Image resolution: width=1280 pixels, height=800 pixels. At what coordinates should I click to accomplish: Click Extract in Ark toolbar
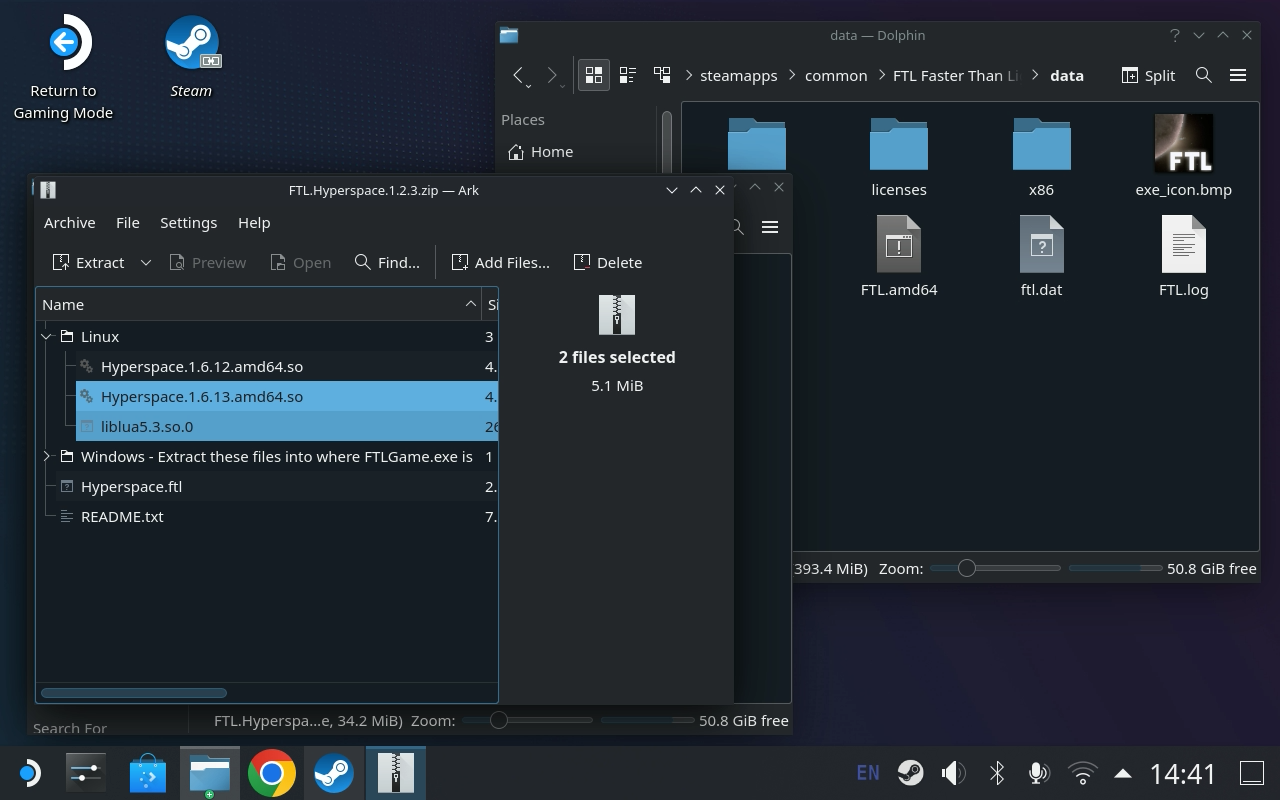[x=89, y=262]
